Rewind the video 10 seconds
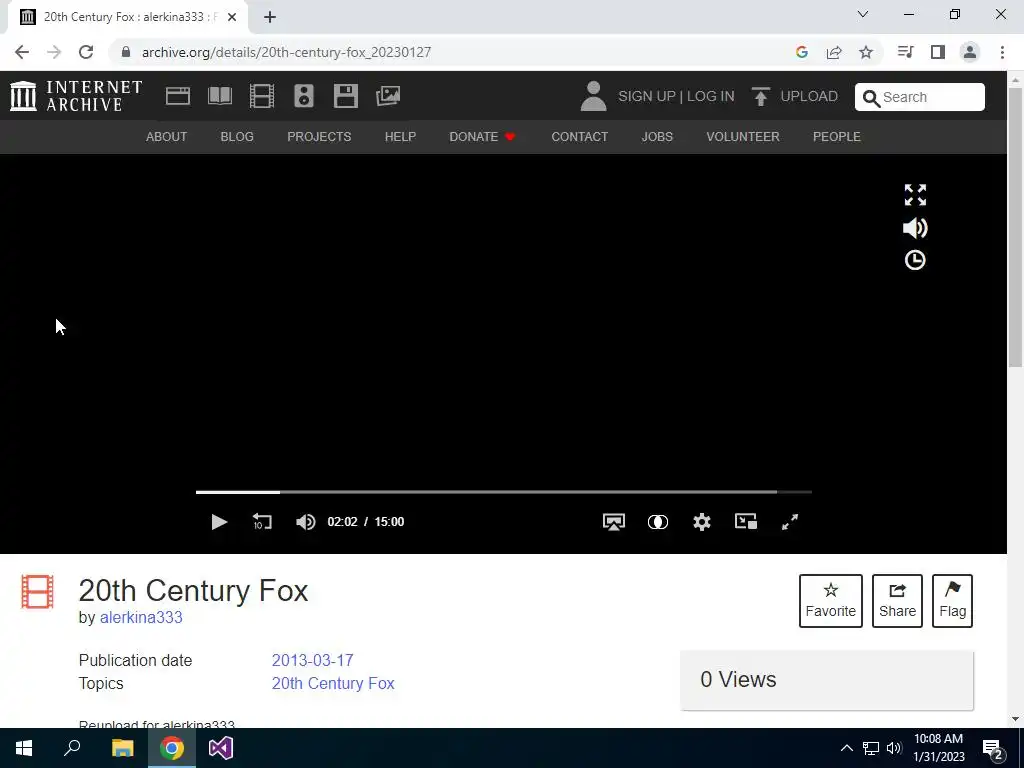This screenshot has width=1024, height=768. pyautogui.click(x=262, y=522)
